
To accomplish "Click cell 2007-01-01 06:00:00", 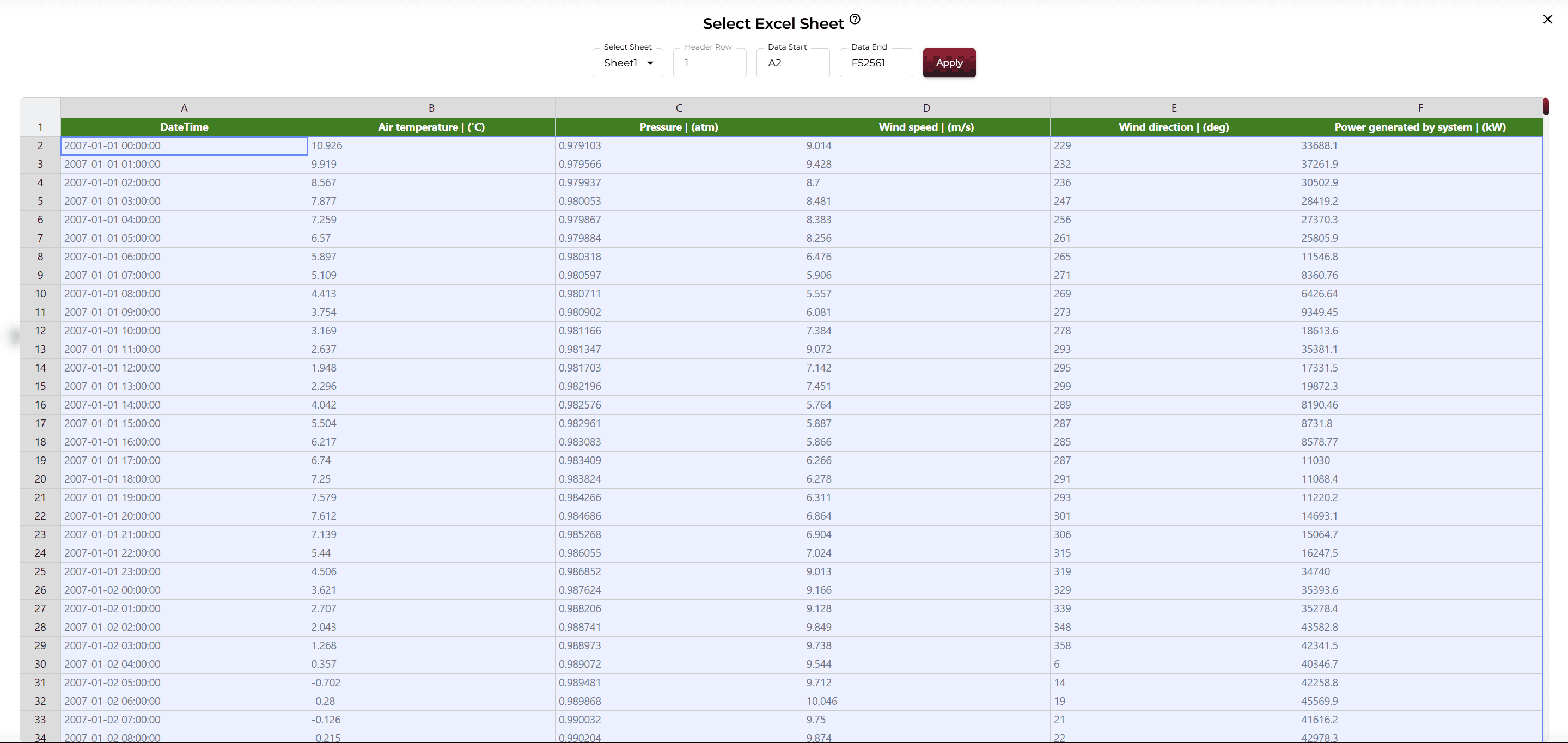I will pyautogui.click(x=184, y=257).
